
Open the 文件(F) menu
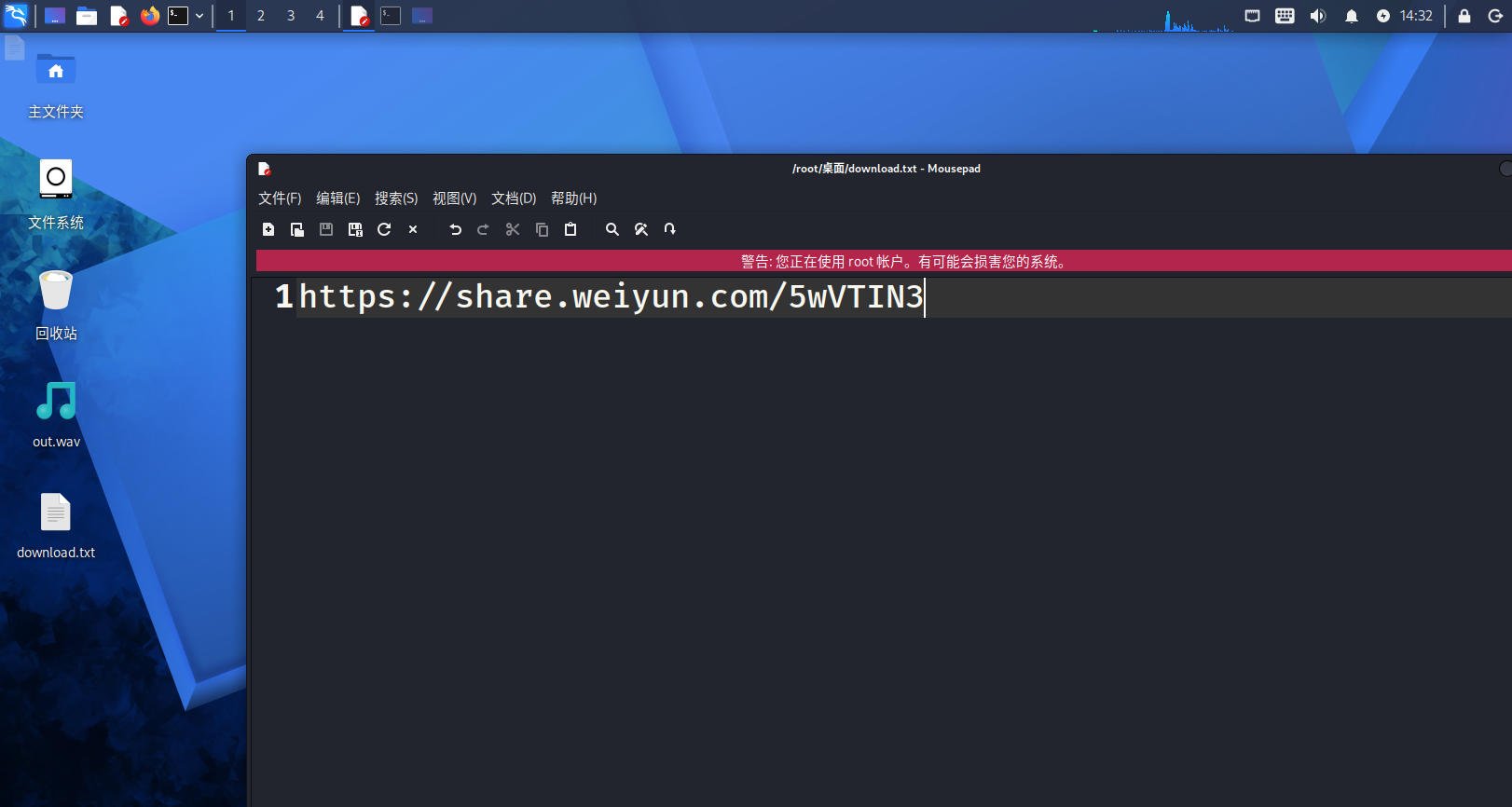pyautogui.click(x=280, y=198)
